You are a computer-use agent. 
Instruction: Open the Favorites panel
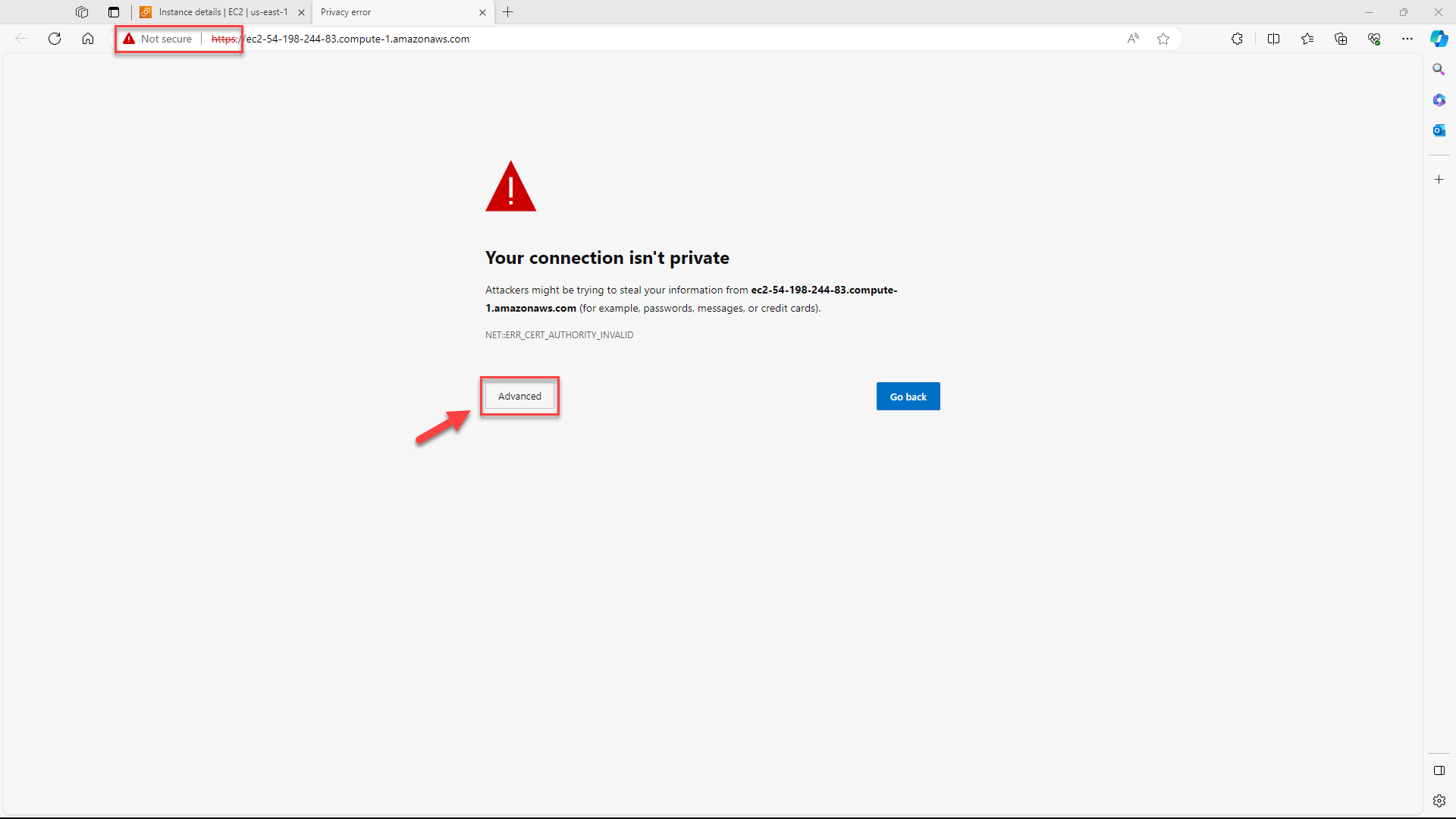(1307, 39)
